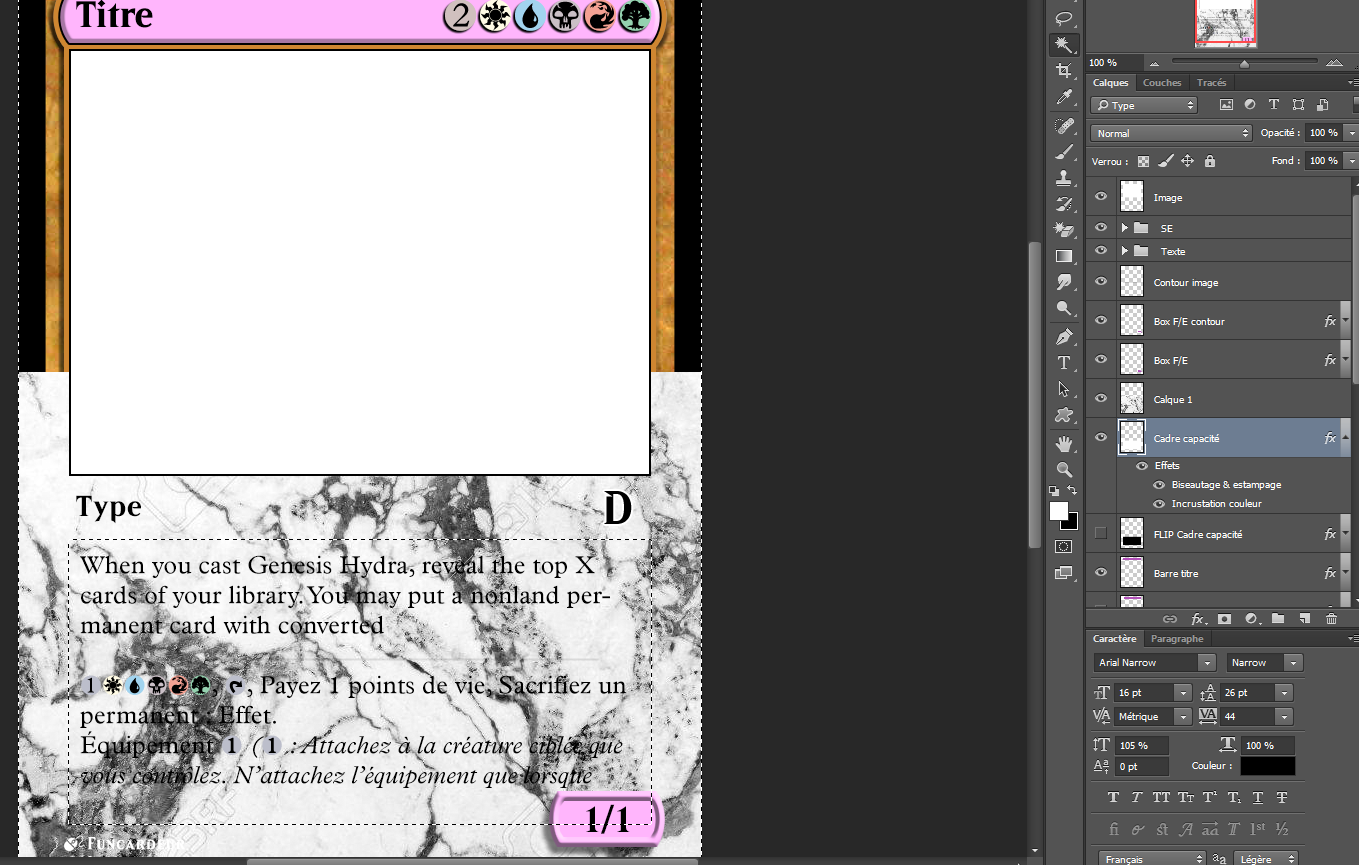Hide the Contour image layer
This screenshot has width=1359, height=865.
(x=1101, y=282)
